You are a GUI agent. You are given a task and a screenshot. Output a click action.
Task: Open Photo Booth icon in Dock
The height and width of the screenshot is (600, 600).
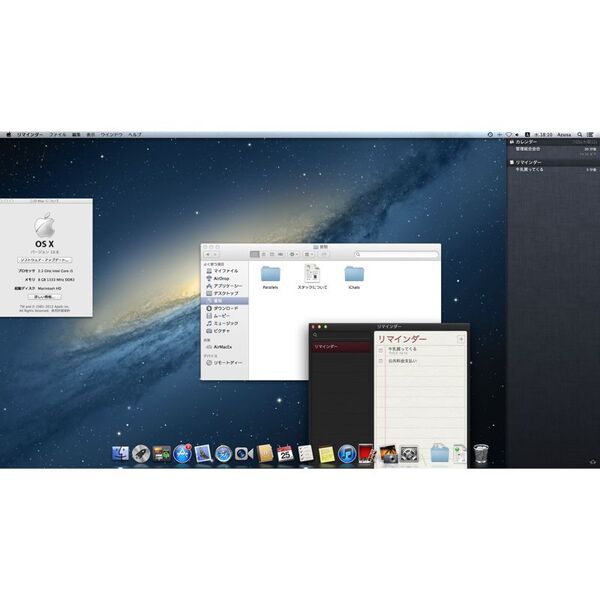pyautogui.click(x=366, y=454)
